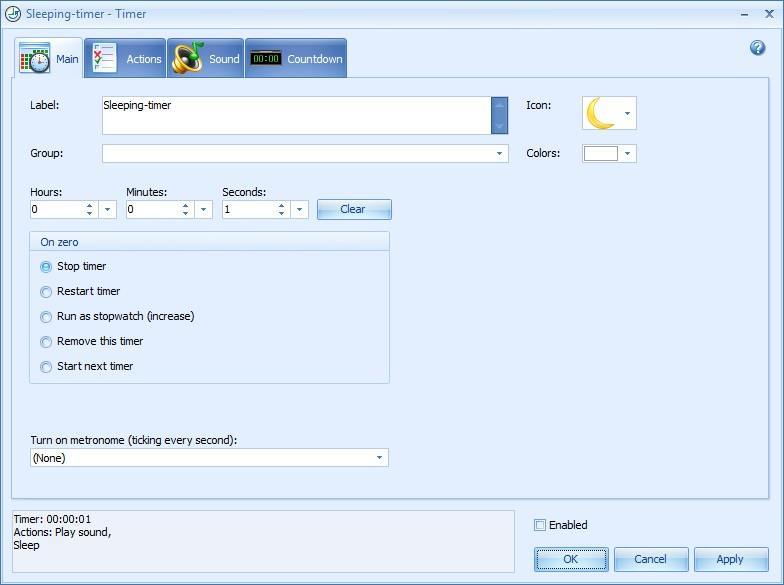Open help with the question mark icon

758,48
